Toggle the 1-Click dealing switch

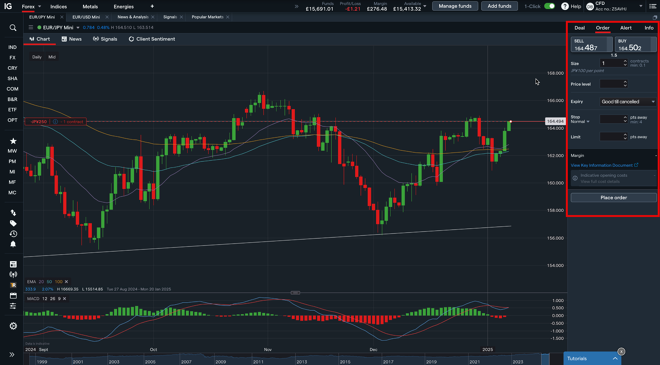549,6
